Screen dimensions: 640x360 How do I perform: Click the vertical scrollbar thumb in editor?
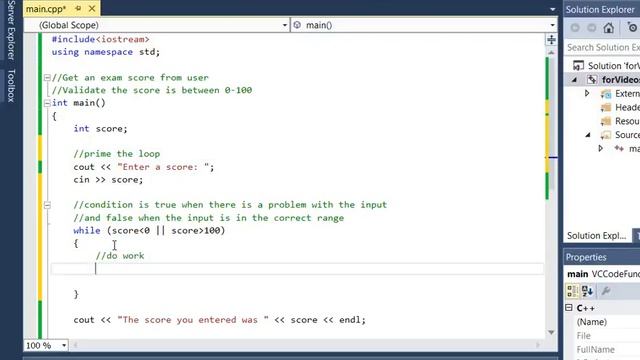pos(551,124)
